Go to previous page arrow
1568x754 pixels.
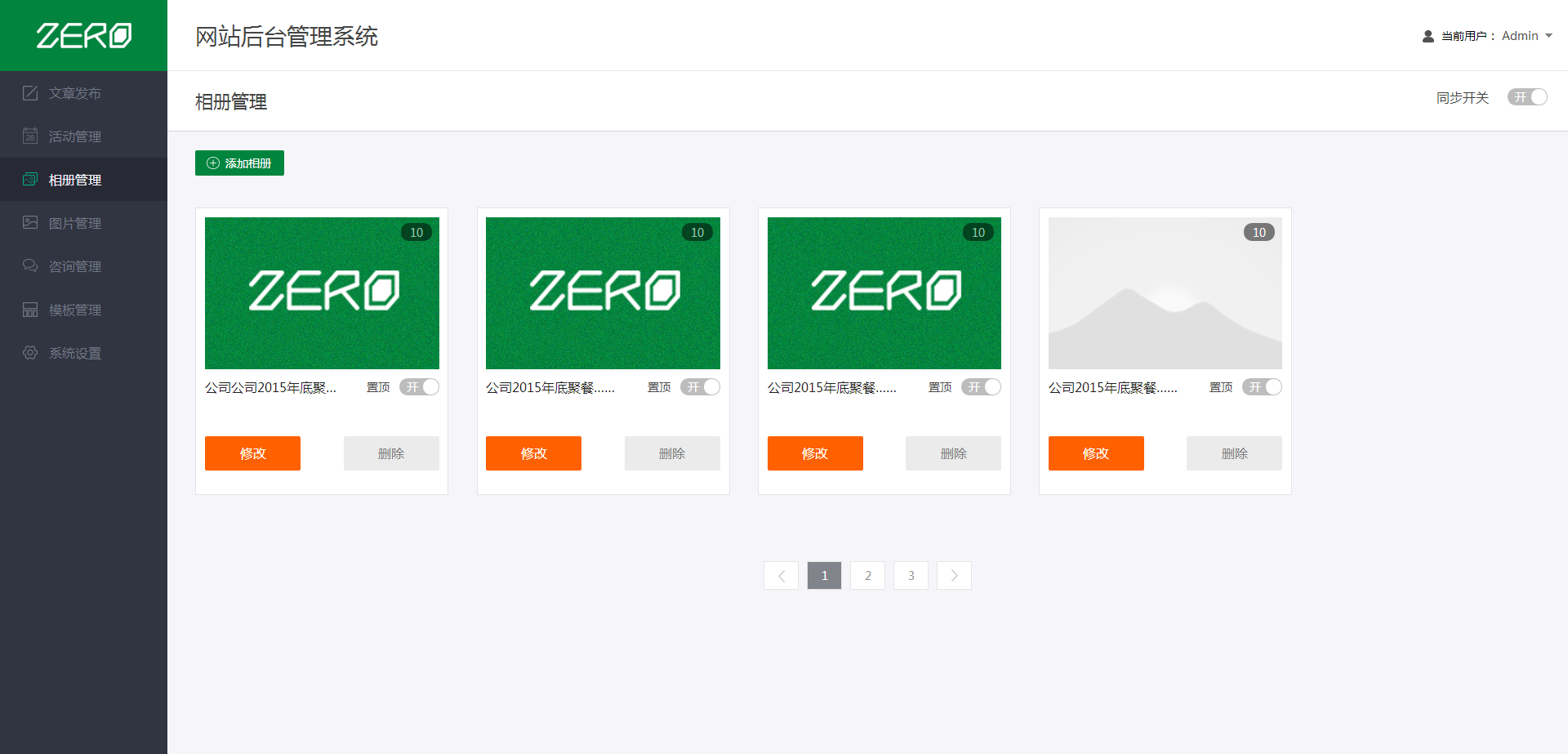(x=782, y=575)
